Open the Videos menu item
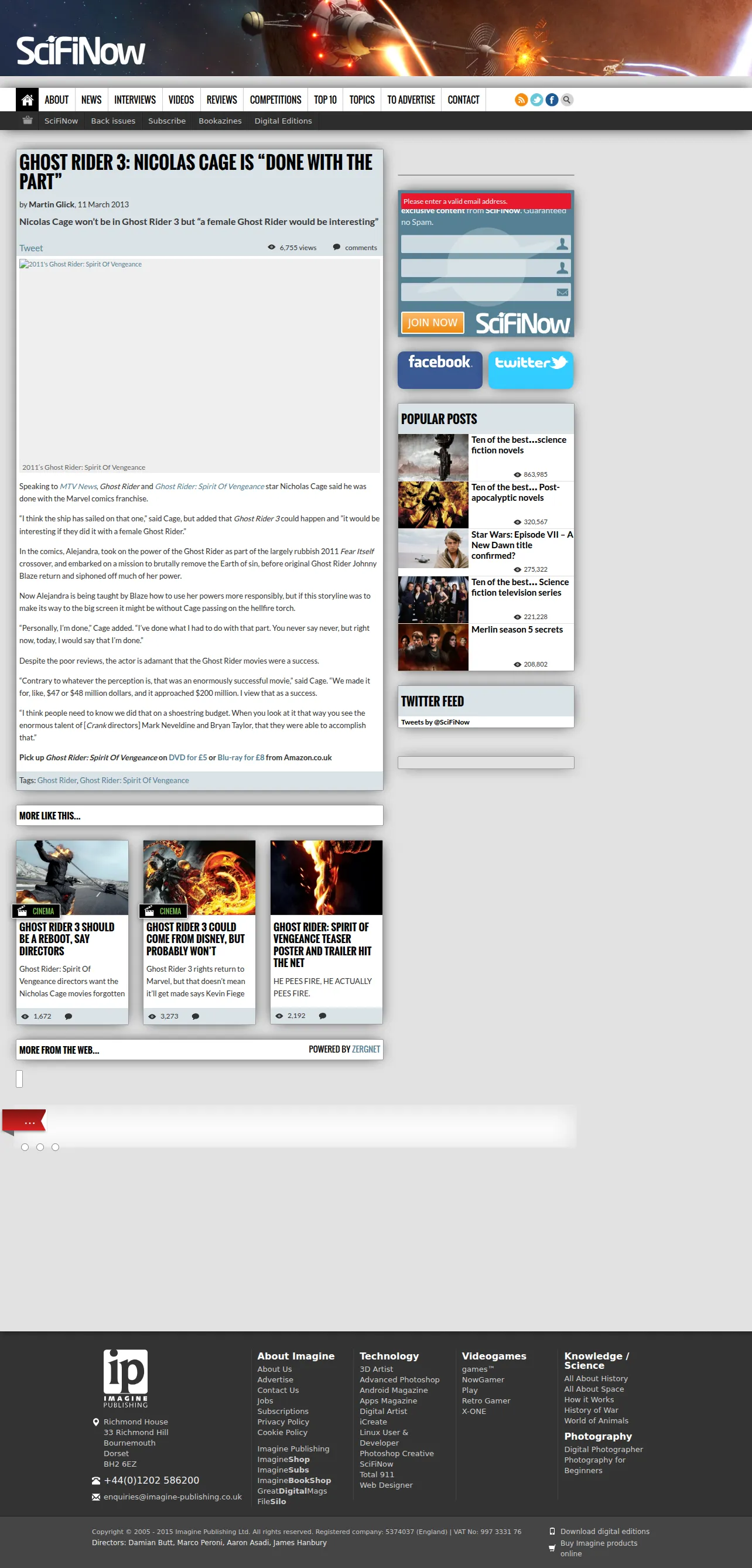Image resolution: width=752 pixels, height=1568 pixels. tap(181, 100)
